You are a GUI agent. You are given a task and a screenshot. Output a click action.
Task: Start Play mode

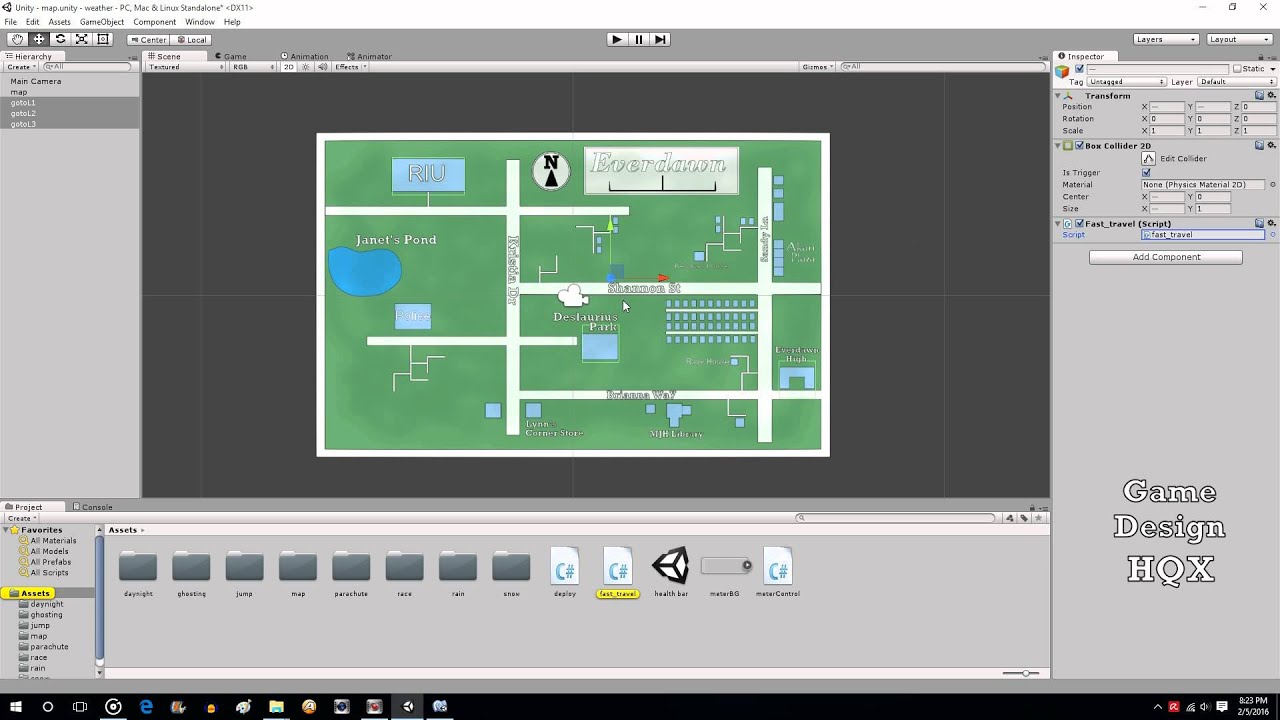pos(616,39)
